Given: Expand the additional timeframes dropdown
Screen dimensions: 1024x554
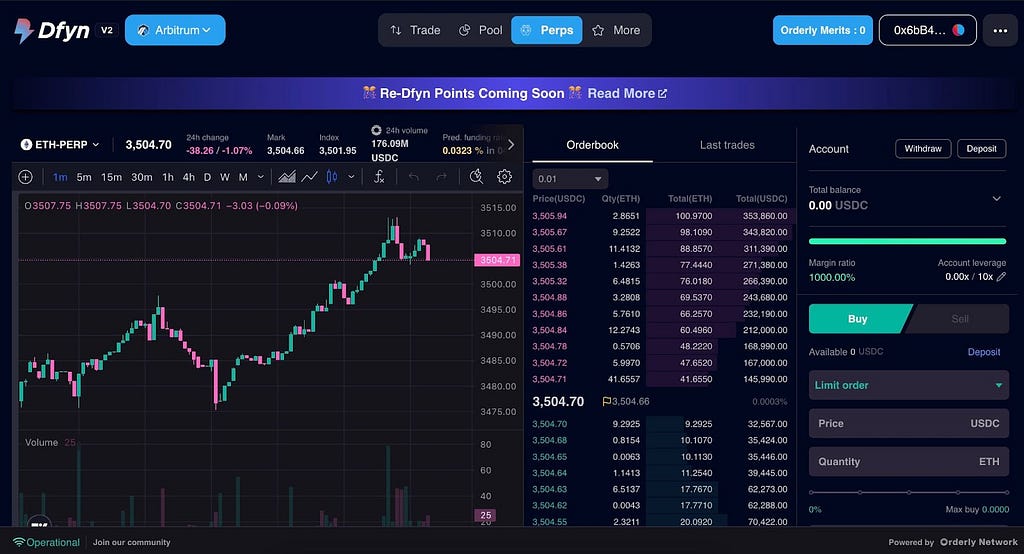Looking at the screenshot, I should pos(261,177).
